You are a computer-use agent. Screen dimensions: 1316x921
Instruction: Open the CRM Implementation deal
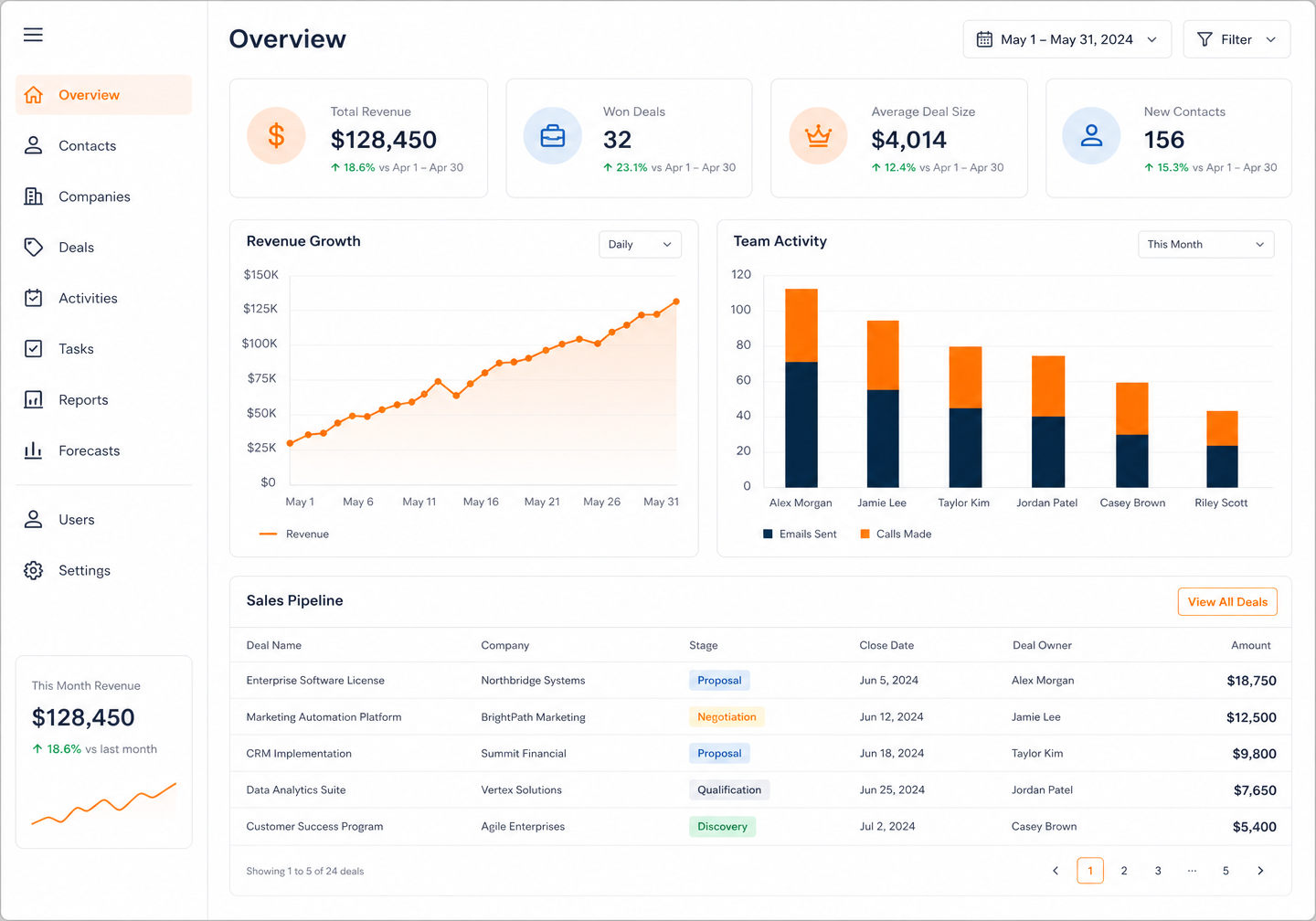299,754
